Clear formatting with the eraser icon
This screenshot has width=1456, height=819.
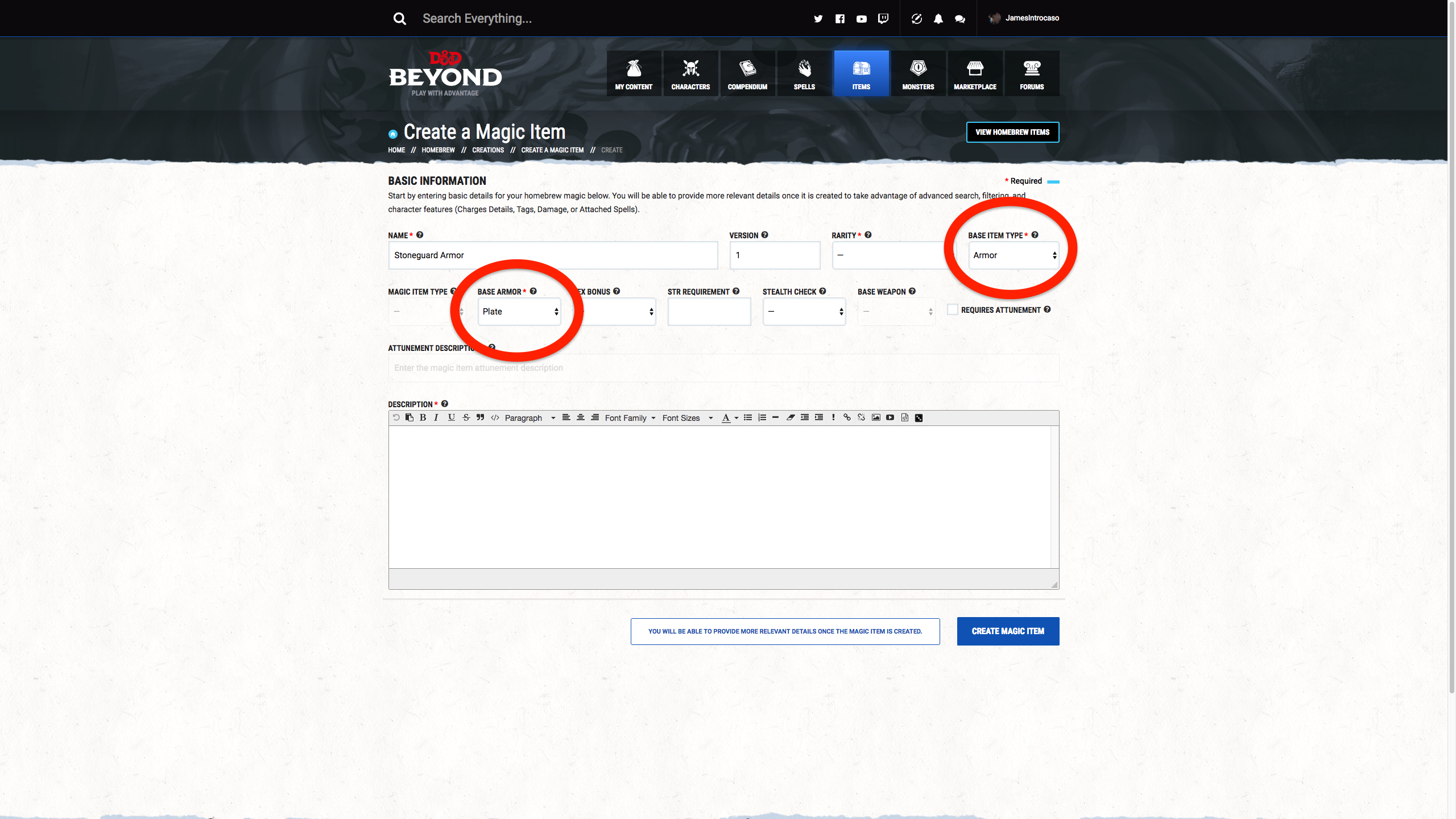[791, 417]
